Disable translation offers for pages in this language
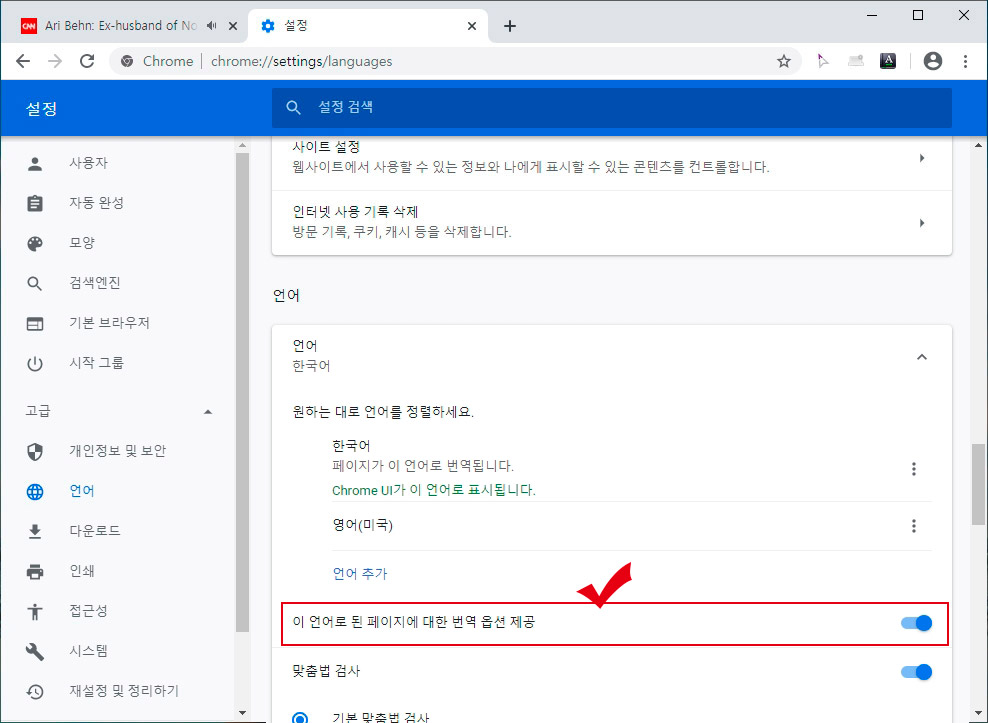The image size is (988, 723). point(915,622)
